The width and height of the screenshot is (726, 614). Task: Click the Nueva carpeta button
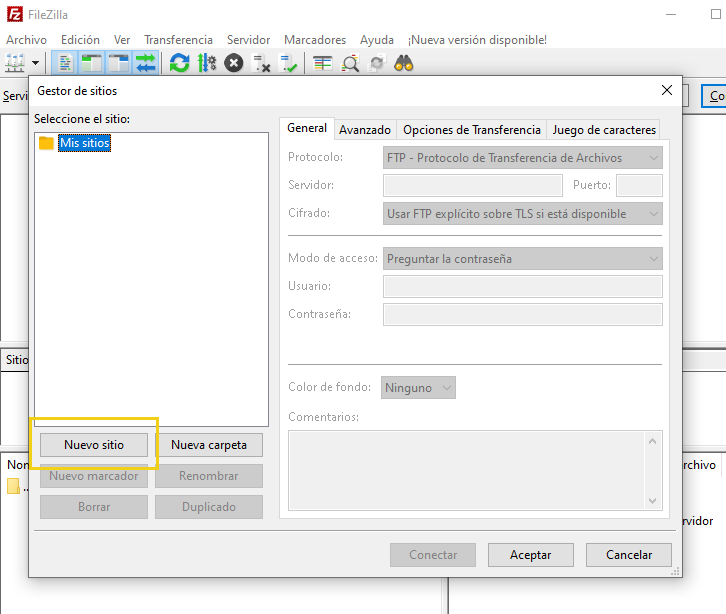tap(209, 445)
